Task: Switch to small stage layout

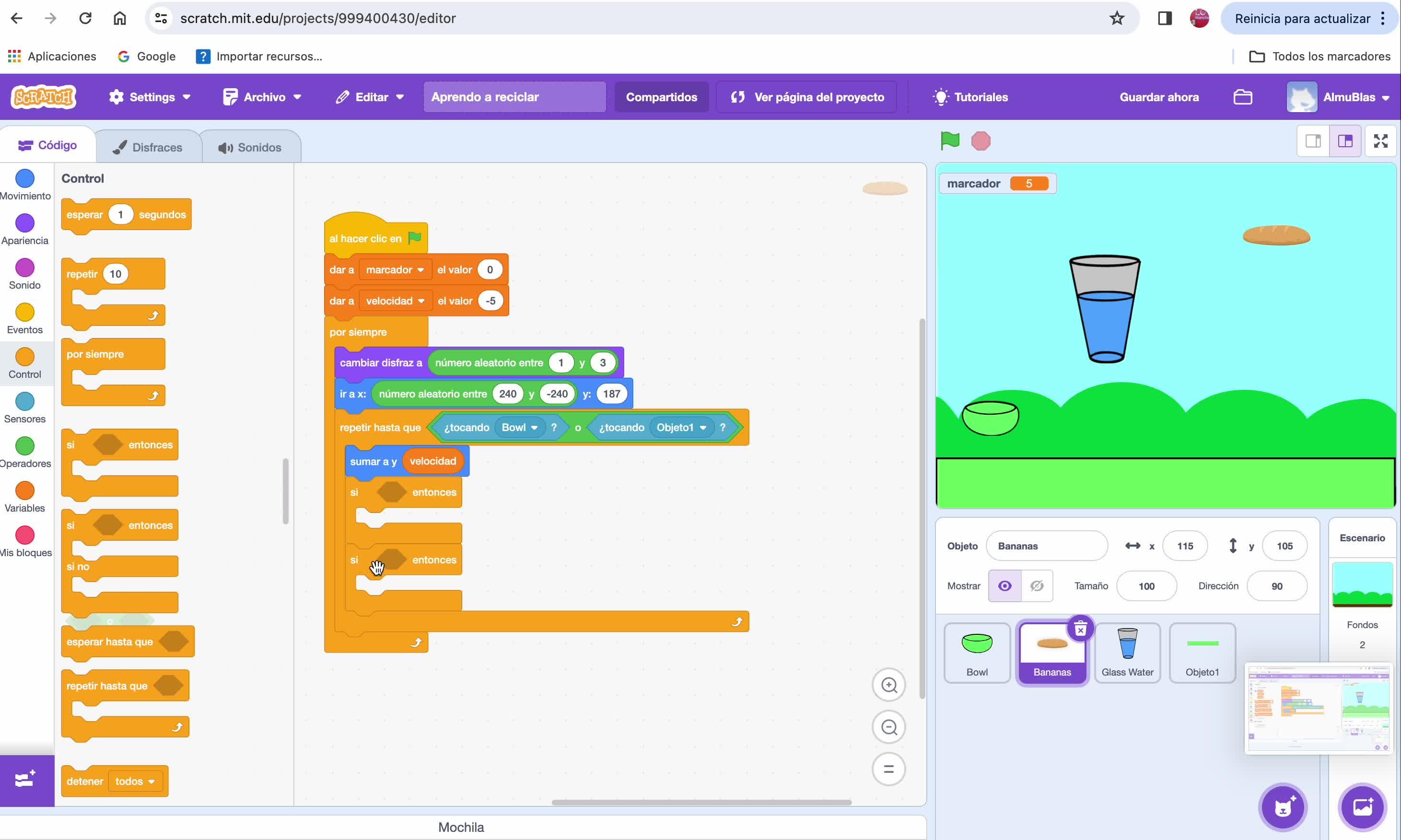Action: [x=1313, y=141]
